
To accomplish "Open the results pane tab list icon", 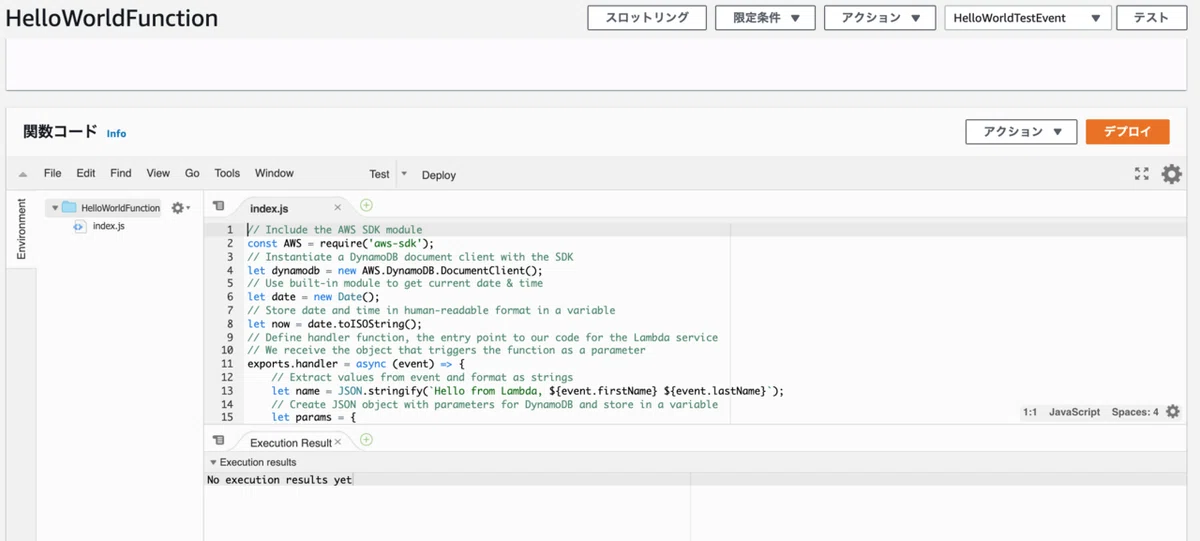I will point(219,440).
